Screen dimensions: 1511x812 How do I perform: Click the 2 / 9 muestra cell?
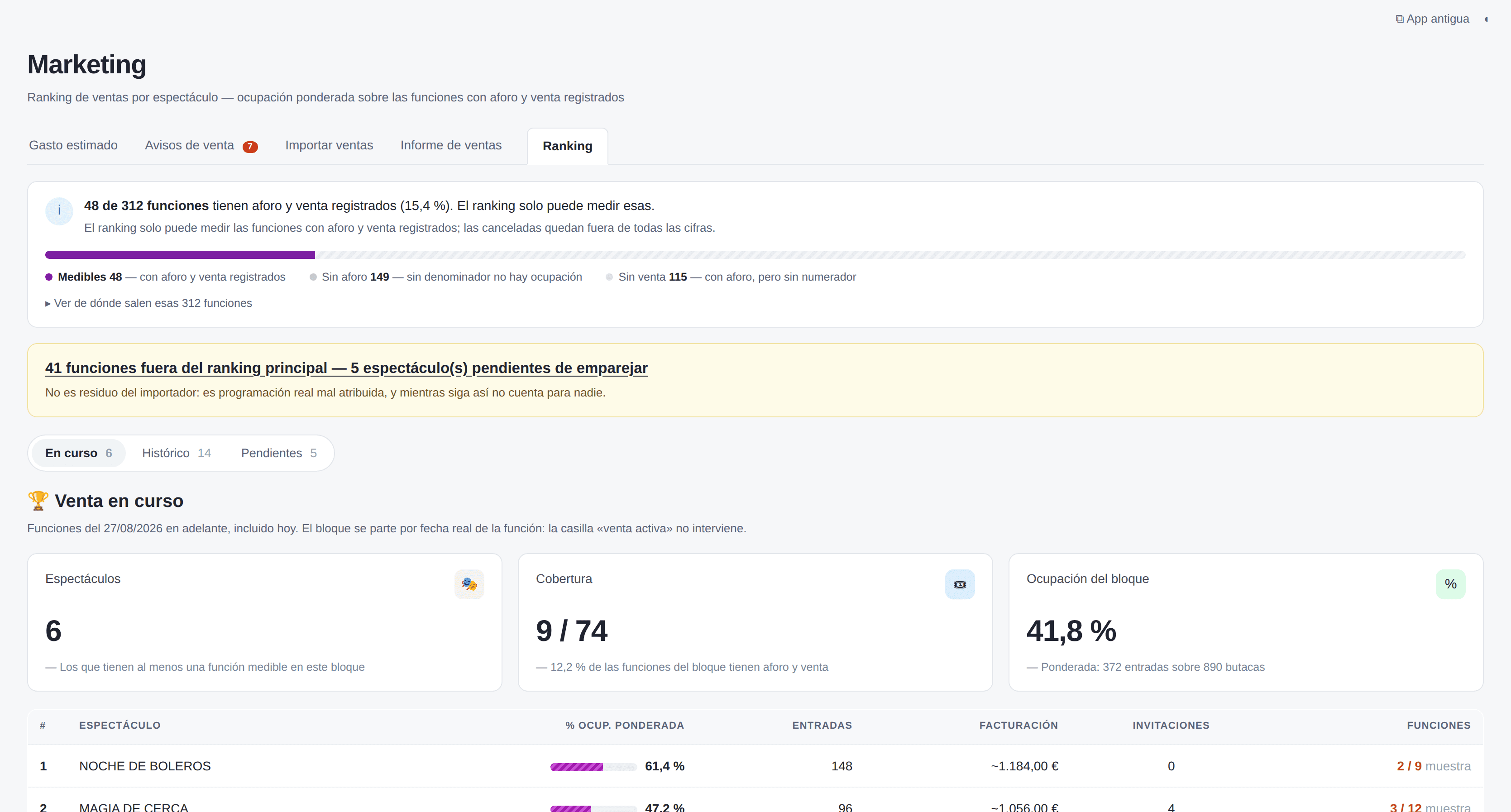click(x=1434, y=766)
